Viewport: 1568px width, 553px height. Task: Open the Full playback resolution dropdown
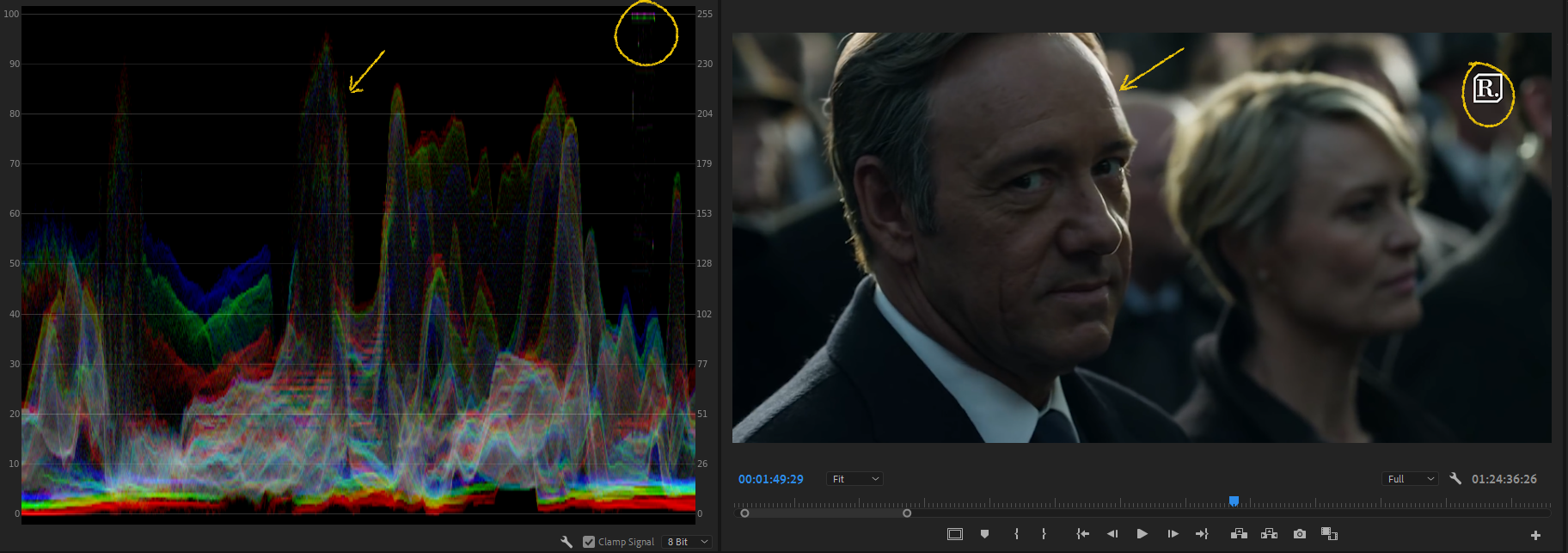1411,479
